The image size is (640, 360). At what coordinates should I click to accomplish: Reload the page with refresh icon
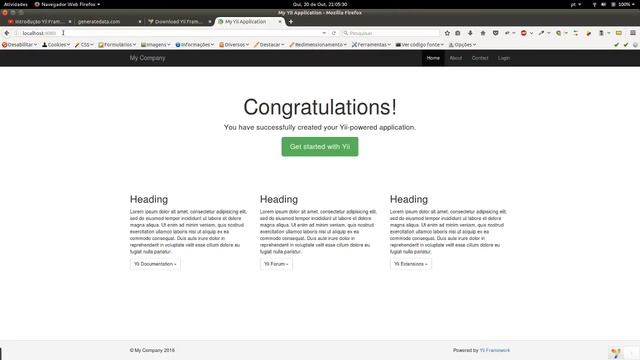(334, 33)
